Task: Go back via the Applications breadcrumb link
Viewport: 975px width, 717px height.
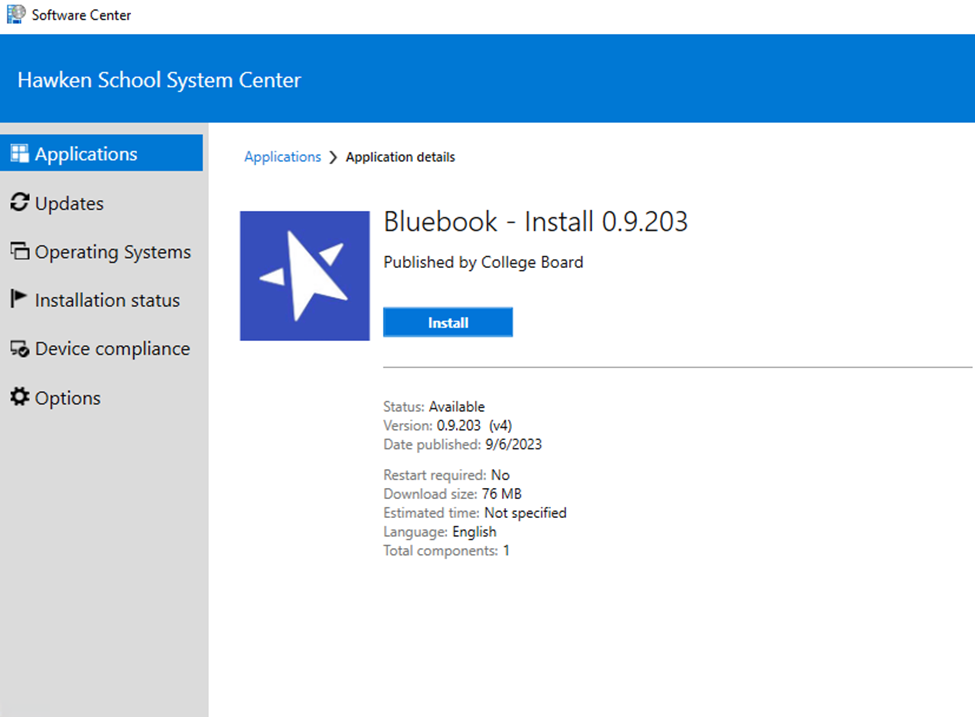Action: pos(282,157)
